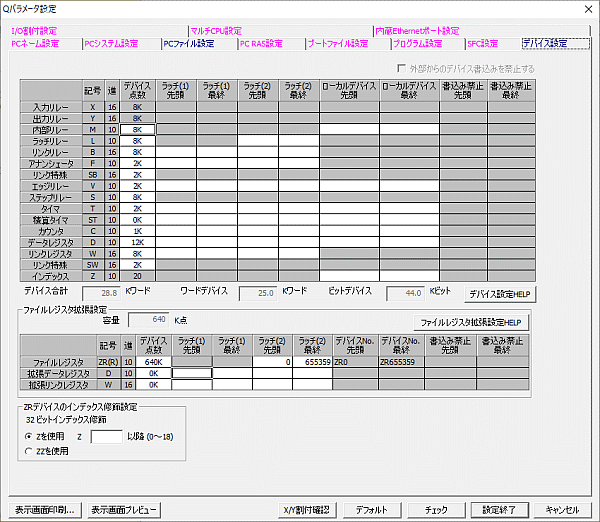Select プログラム設定 tab
This screenshot has width=600, height=522.
click(x=417, y=44)
